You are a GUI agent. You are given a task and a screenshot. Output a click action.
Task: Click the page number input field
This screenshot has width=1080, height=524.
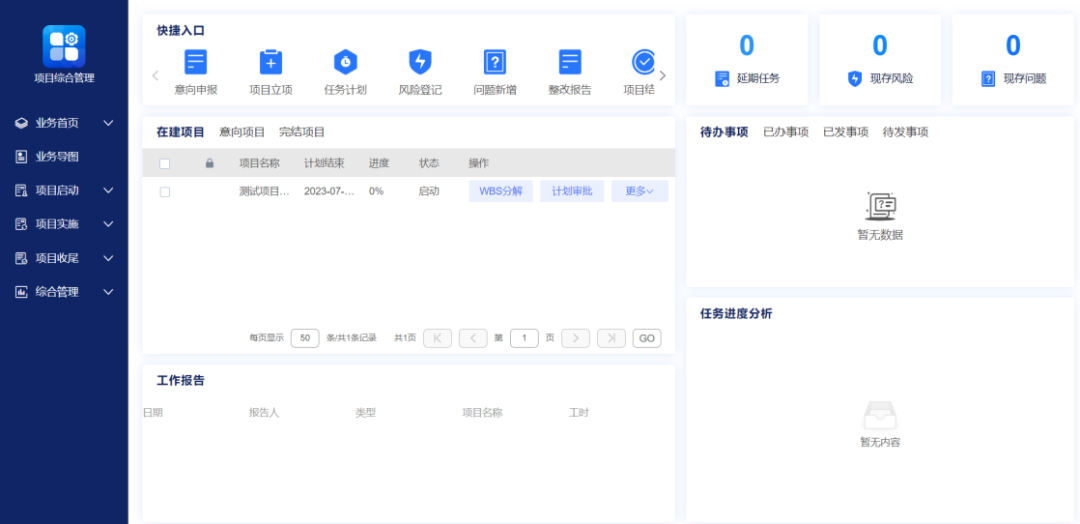point(524,338)
